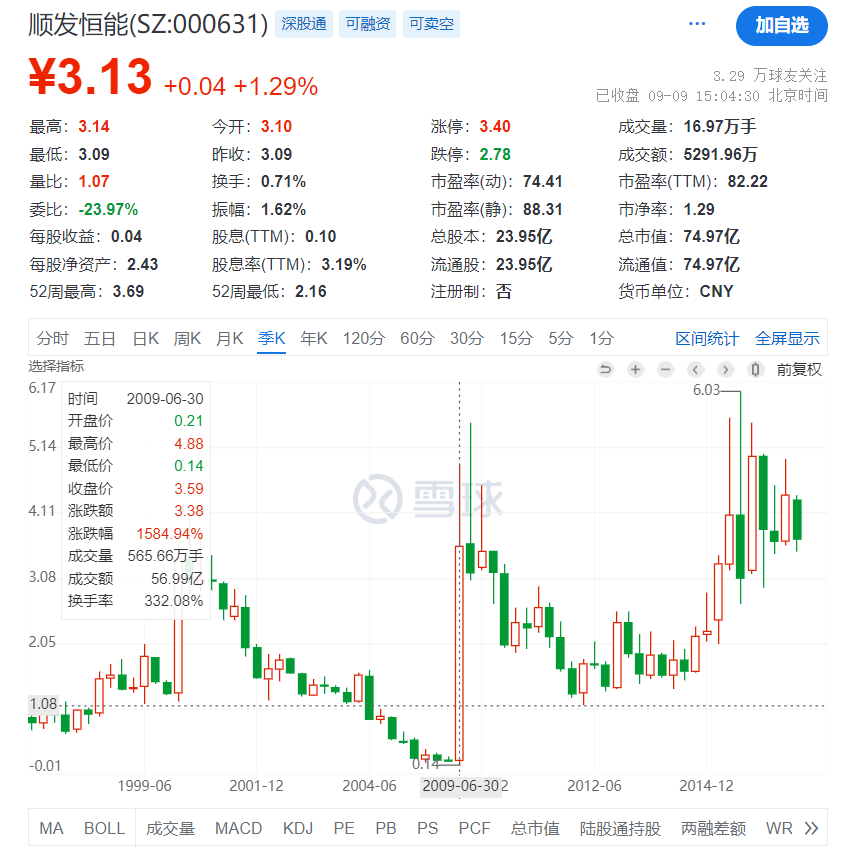Click the 2004-06 label on time axis
This screenshot has width=861, height=853.
click(x=369, y=785)
